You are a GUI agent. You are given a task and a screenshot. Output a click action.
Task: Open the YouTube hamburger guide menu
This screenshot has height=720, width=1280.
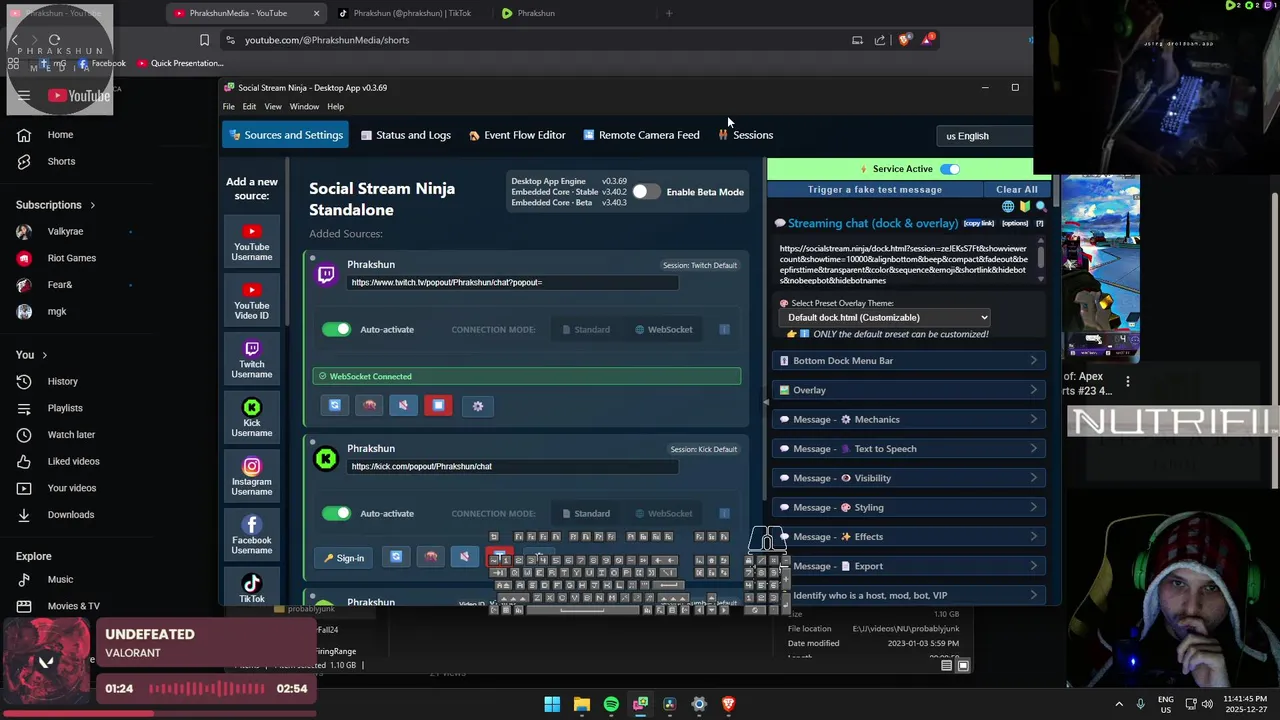[x=24, y=96]
